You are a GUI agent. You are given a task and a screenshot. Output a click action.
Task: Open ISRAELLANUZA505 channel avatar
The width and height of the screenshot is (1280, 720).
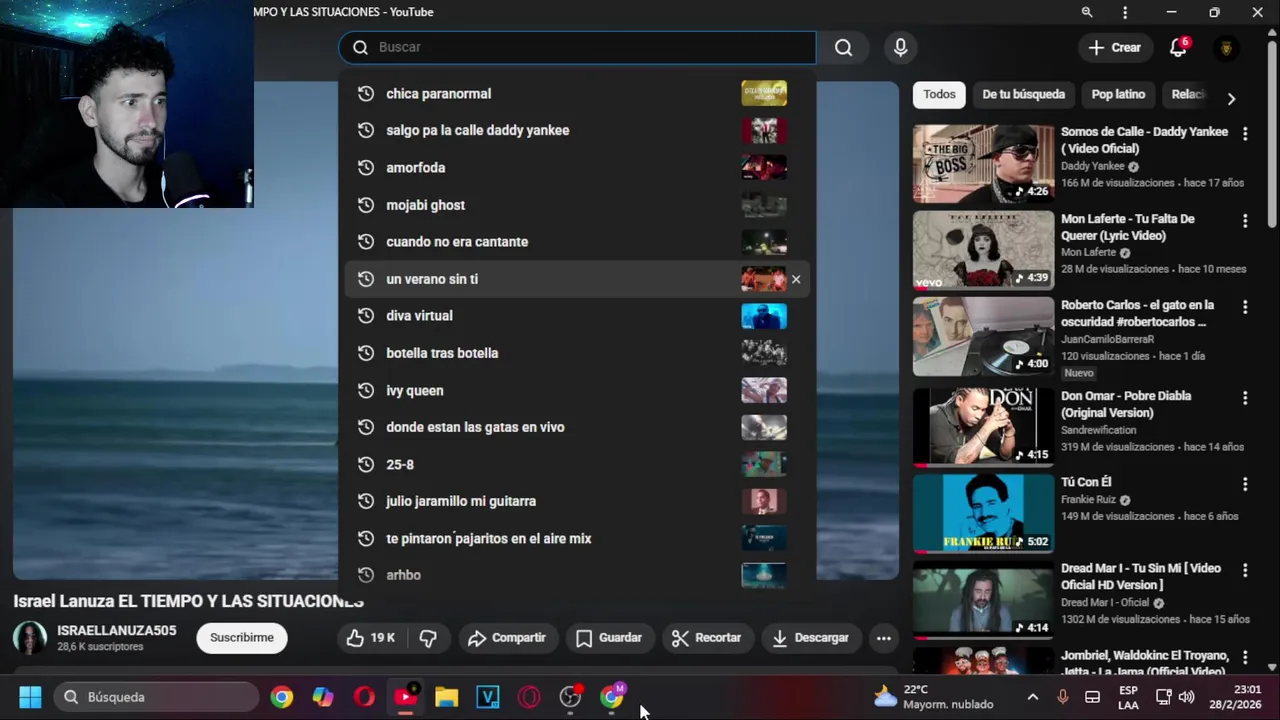click(x=29, y=638)
